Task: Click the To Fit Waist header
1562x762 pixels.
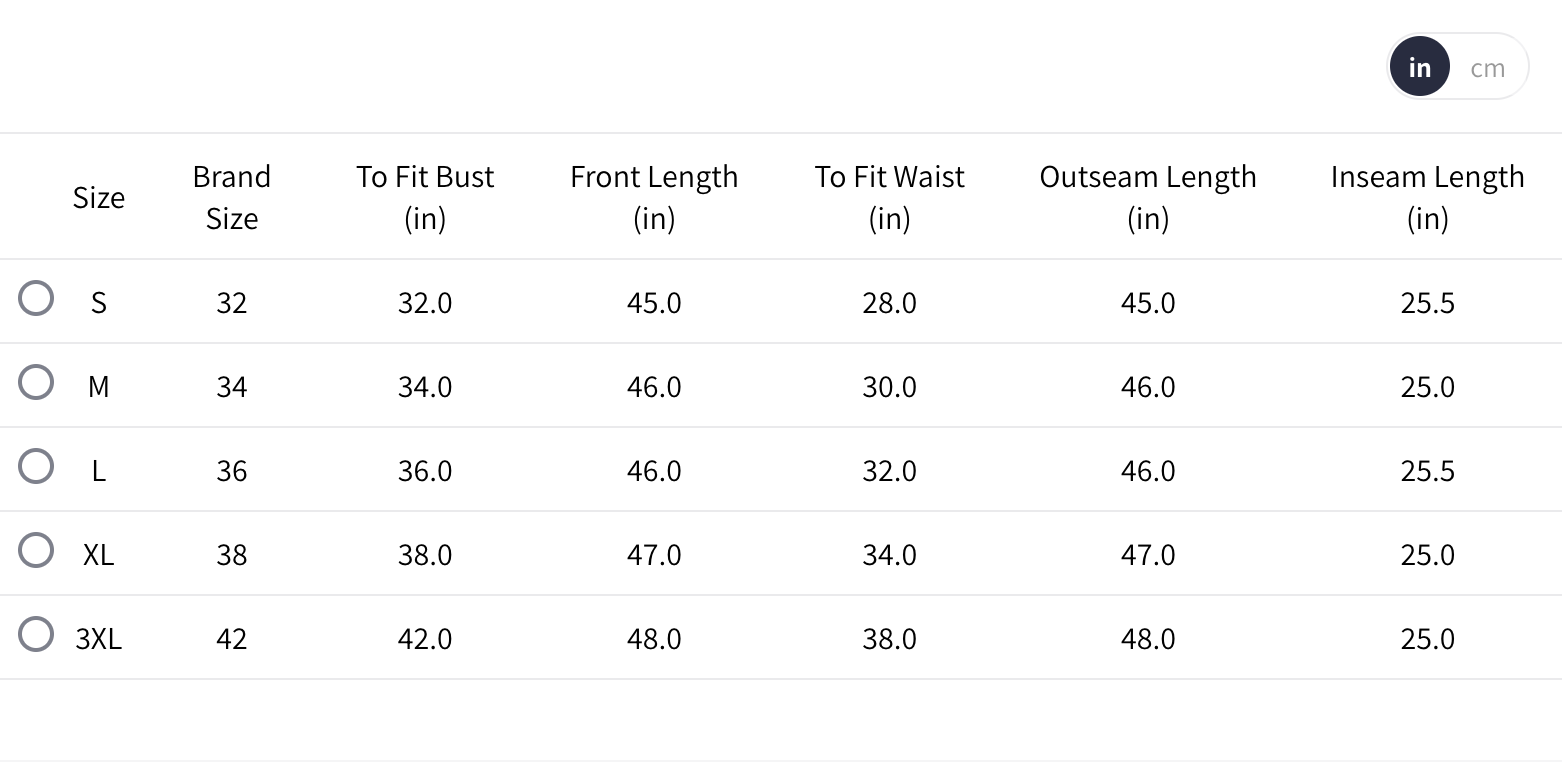Action: click(x=889, y=198)
